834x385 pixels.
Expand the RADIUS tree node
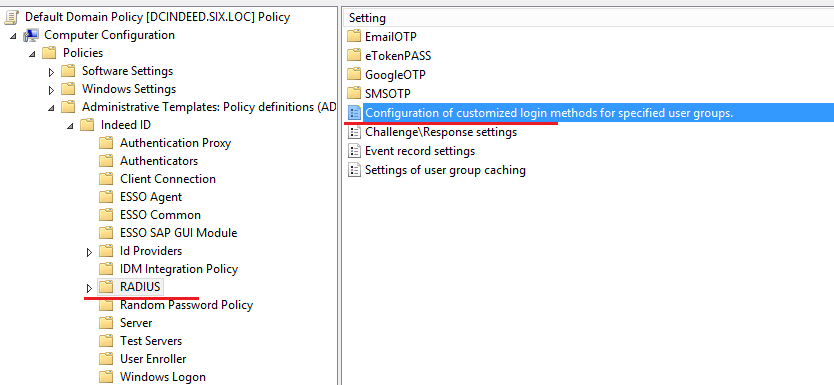pos(89,288)
